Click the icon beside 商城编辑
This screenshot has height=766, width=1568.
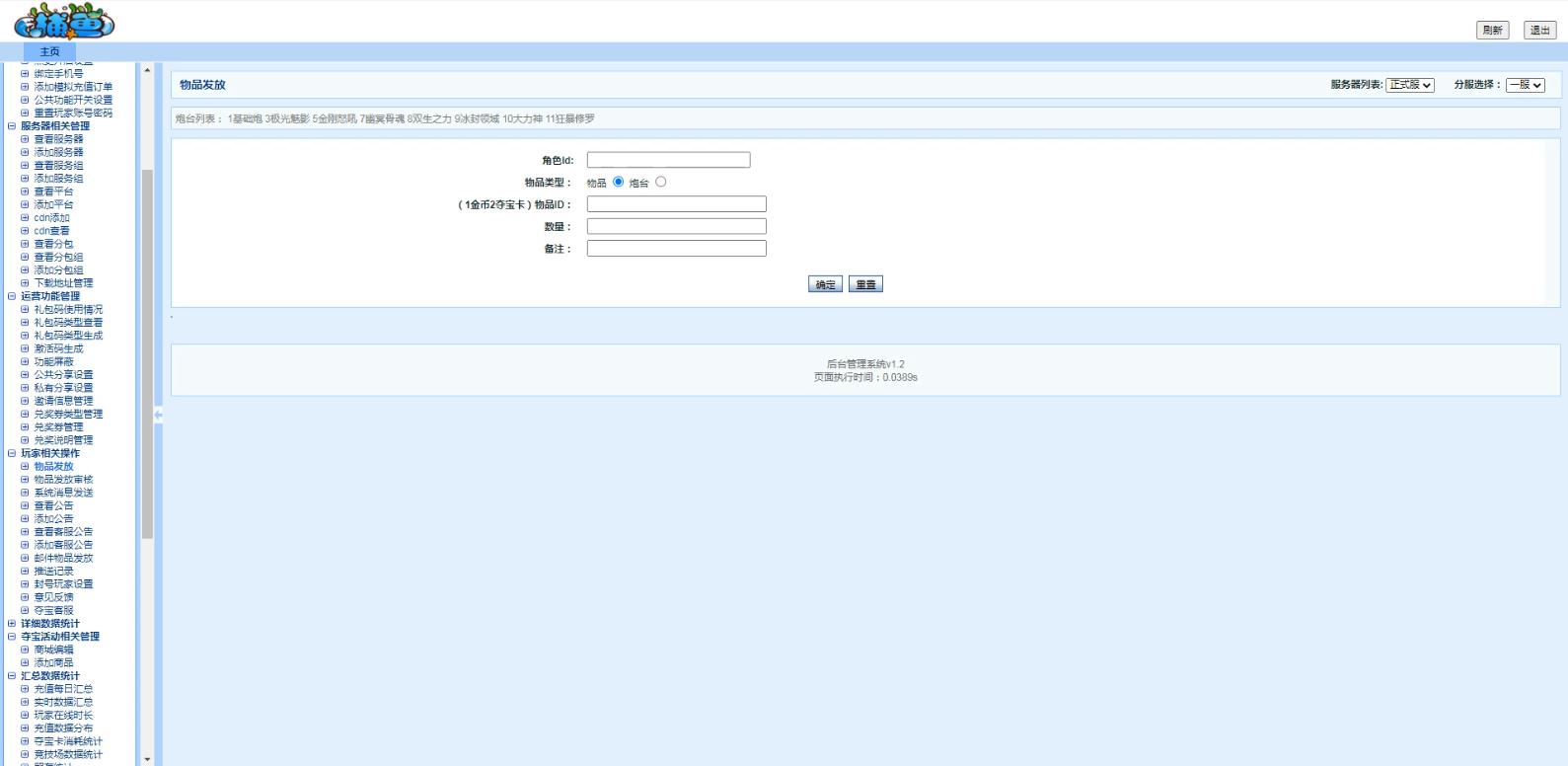click(x=25, y=650)
